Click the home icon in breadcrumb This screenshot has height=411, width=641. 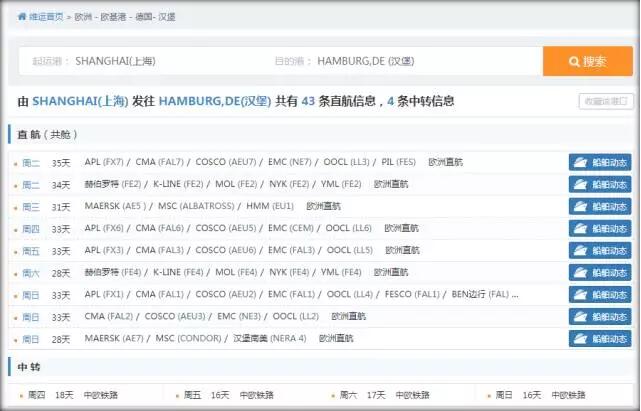tap(22, 17)
